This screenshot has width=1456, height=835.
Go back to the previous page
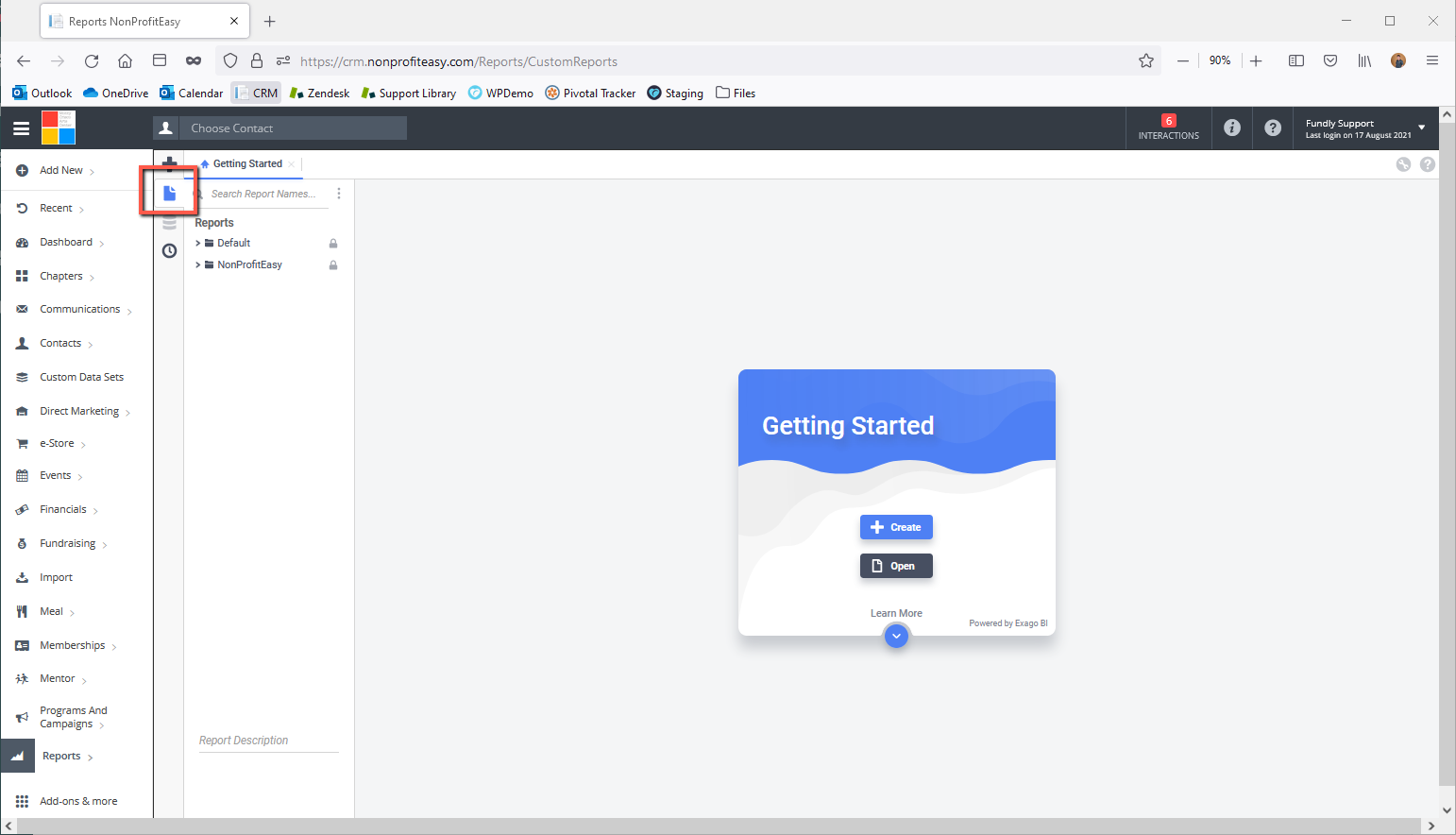click(24, 61)
